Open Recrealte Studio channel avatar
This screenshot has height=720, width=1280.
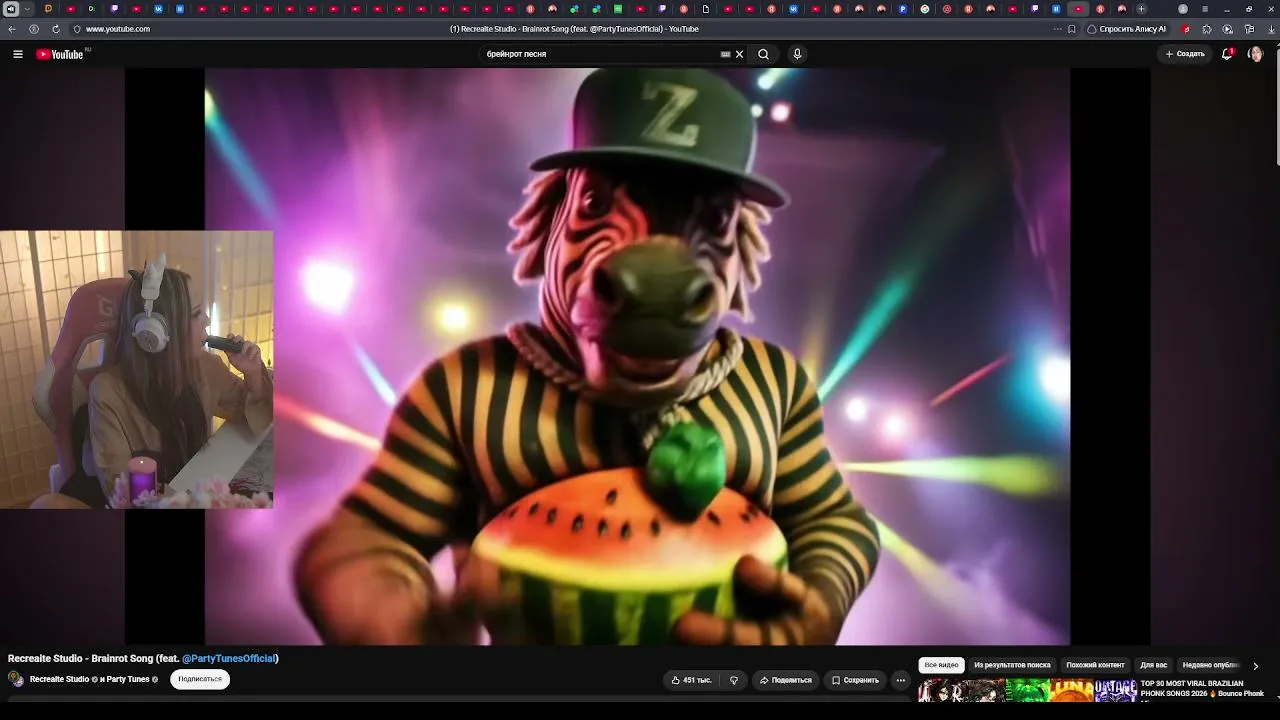16,679
